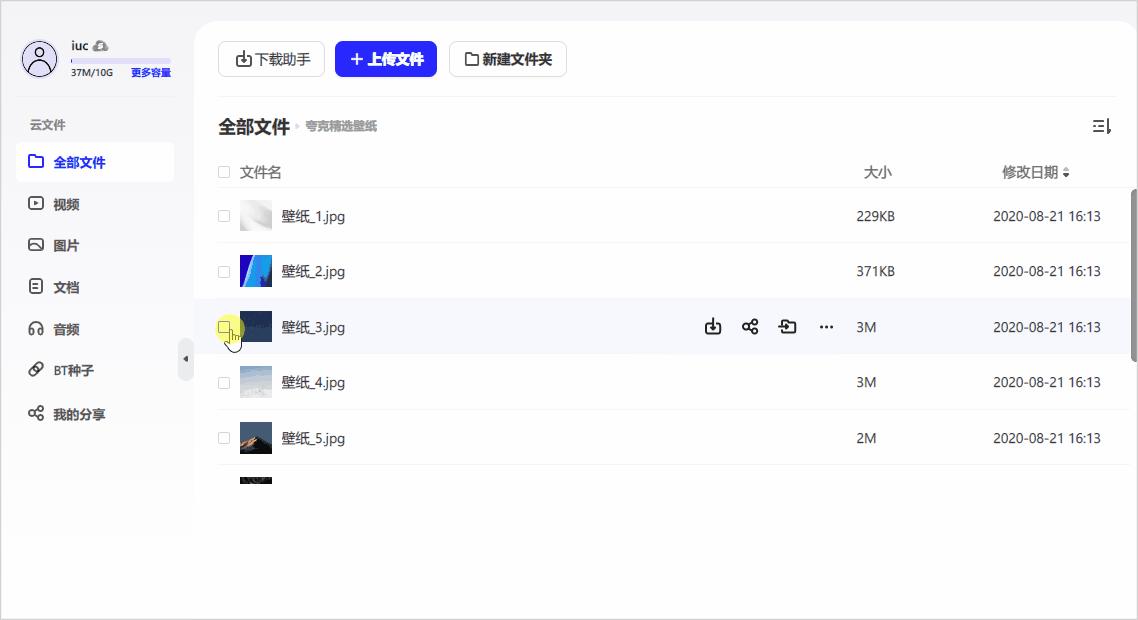
Task: Open the save-to-folder icon on 壁纸_3.jpg row
Action: coord(788,326)
